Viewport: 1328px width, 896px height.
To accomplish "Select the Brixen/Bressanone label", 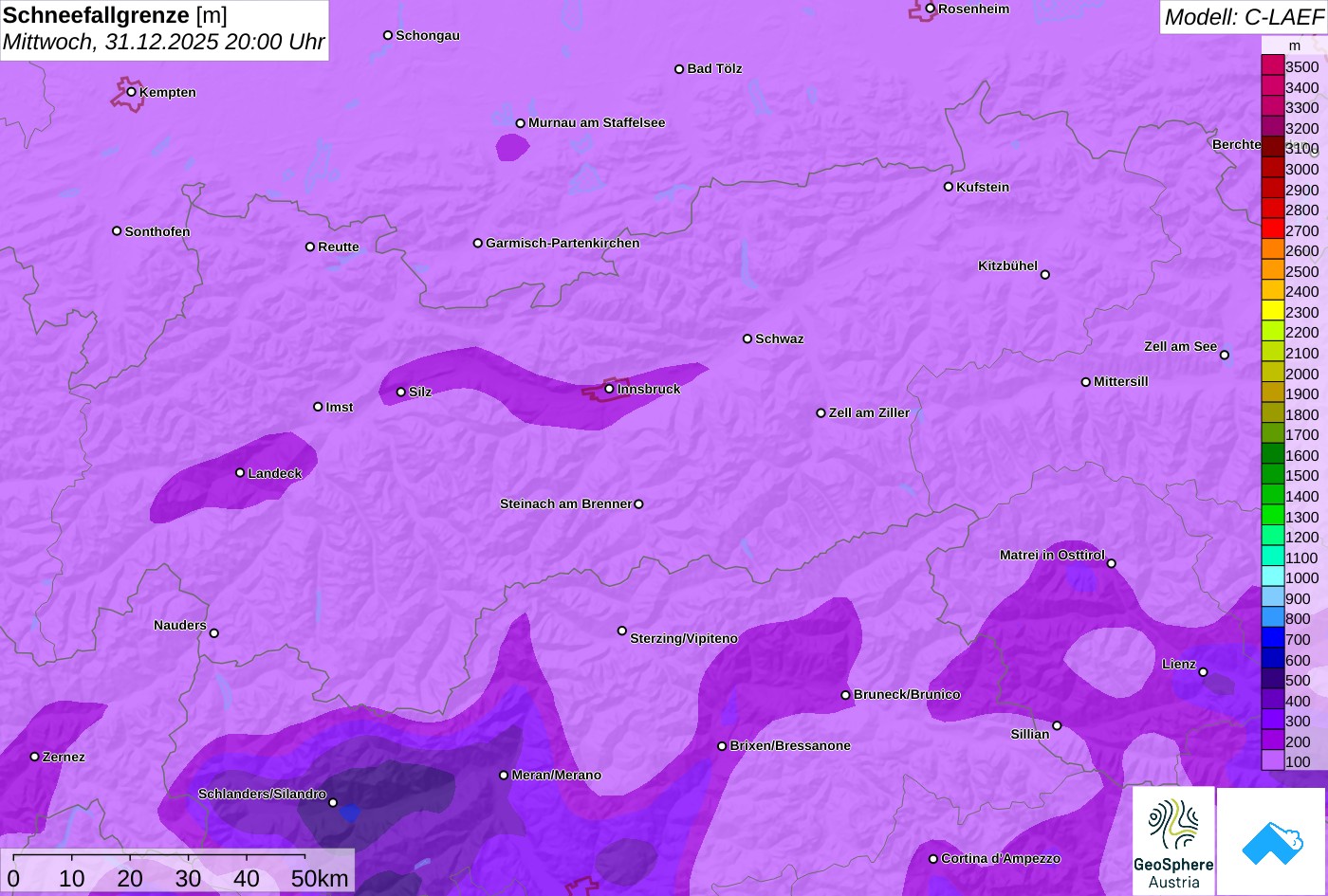I will (x=790, y=746).
